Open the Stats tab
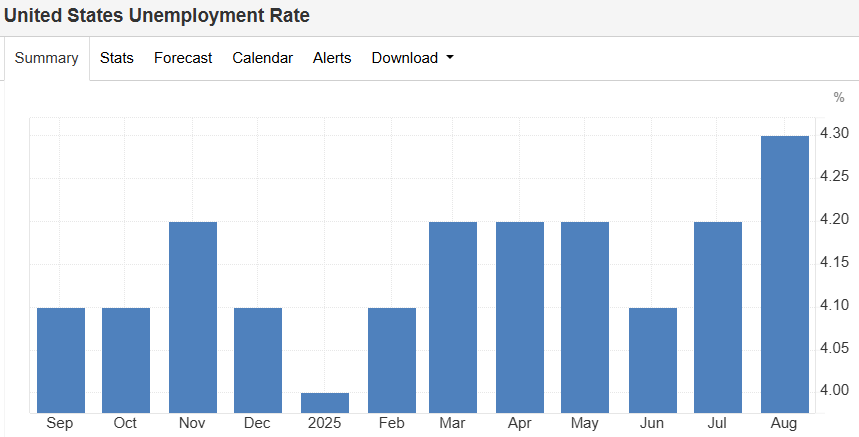Screen dimensions: 859x437 tap(116, 58)
